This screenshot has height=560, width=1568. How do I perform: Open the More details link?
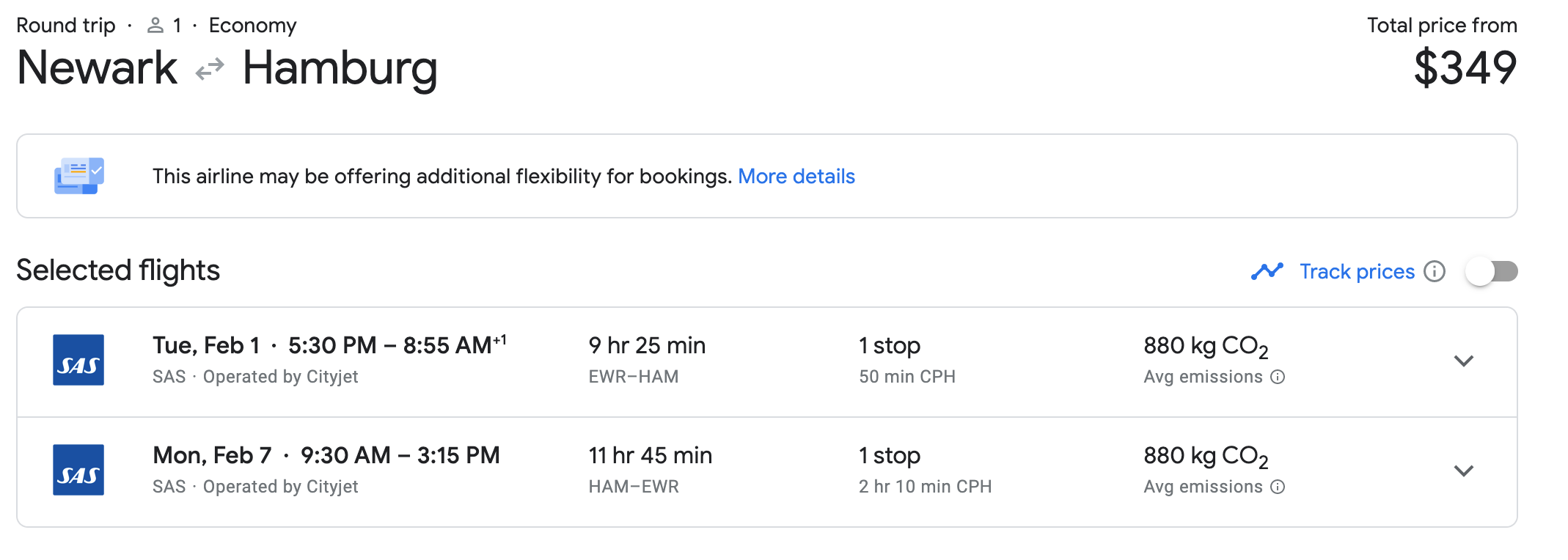pos(796,177)
